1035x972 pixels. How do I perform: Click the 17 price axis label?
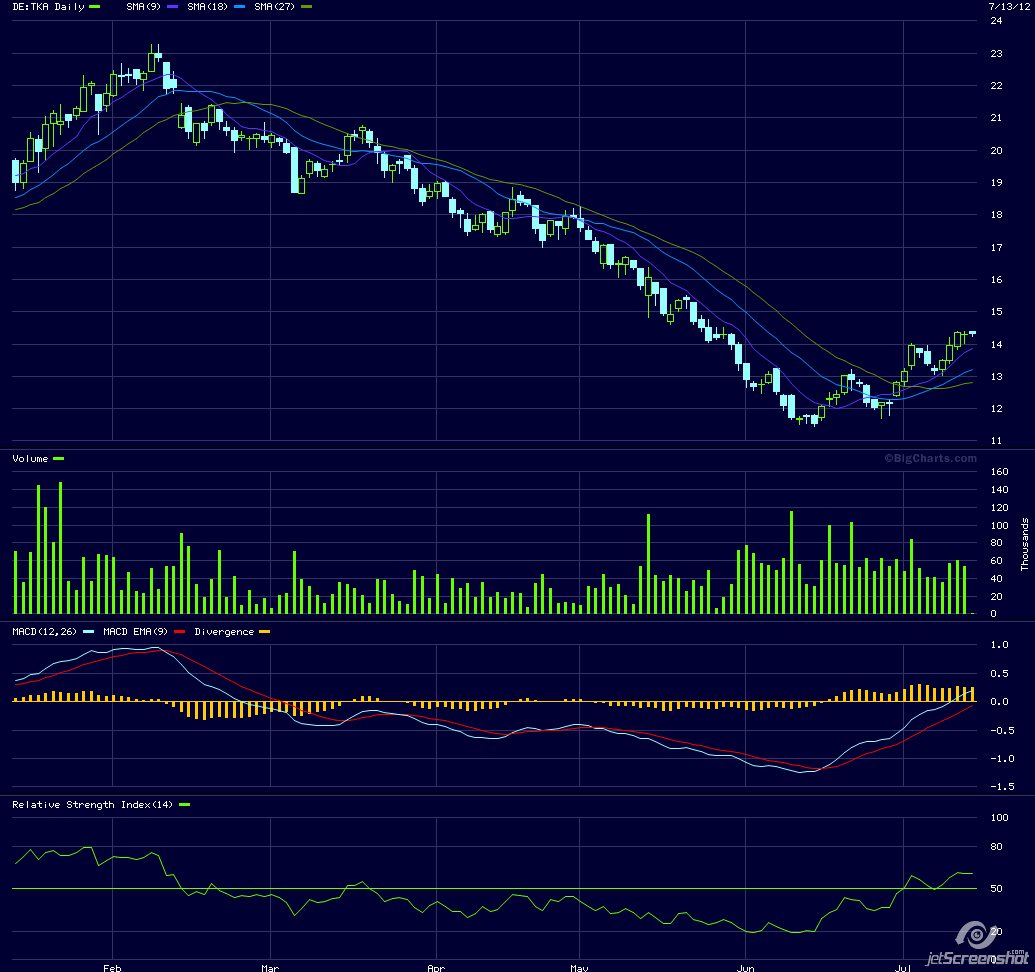coord(996,247)
